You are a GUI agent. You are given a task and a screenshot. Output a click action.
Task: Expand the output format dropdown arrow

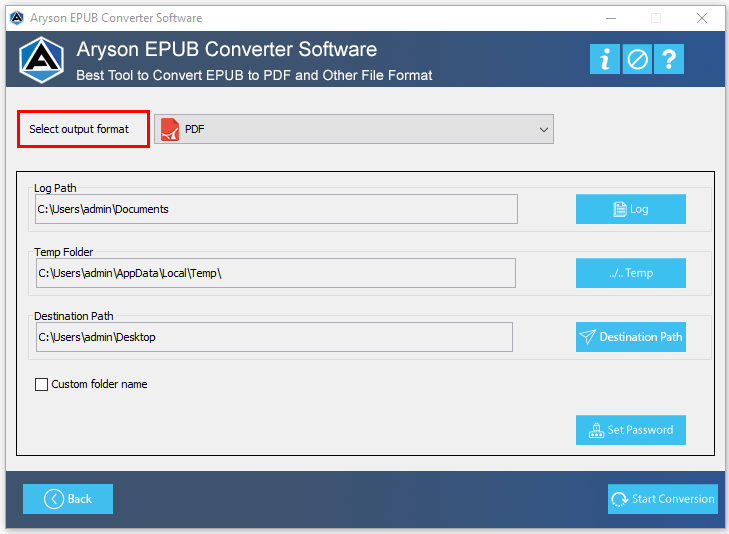point(543,130)
